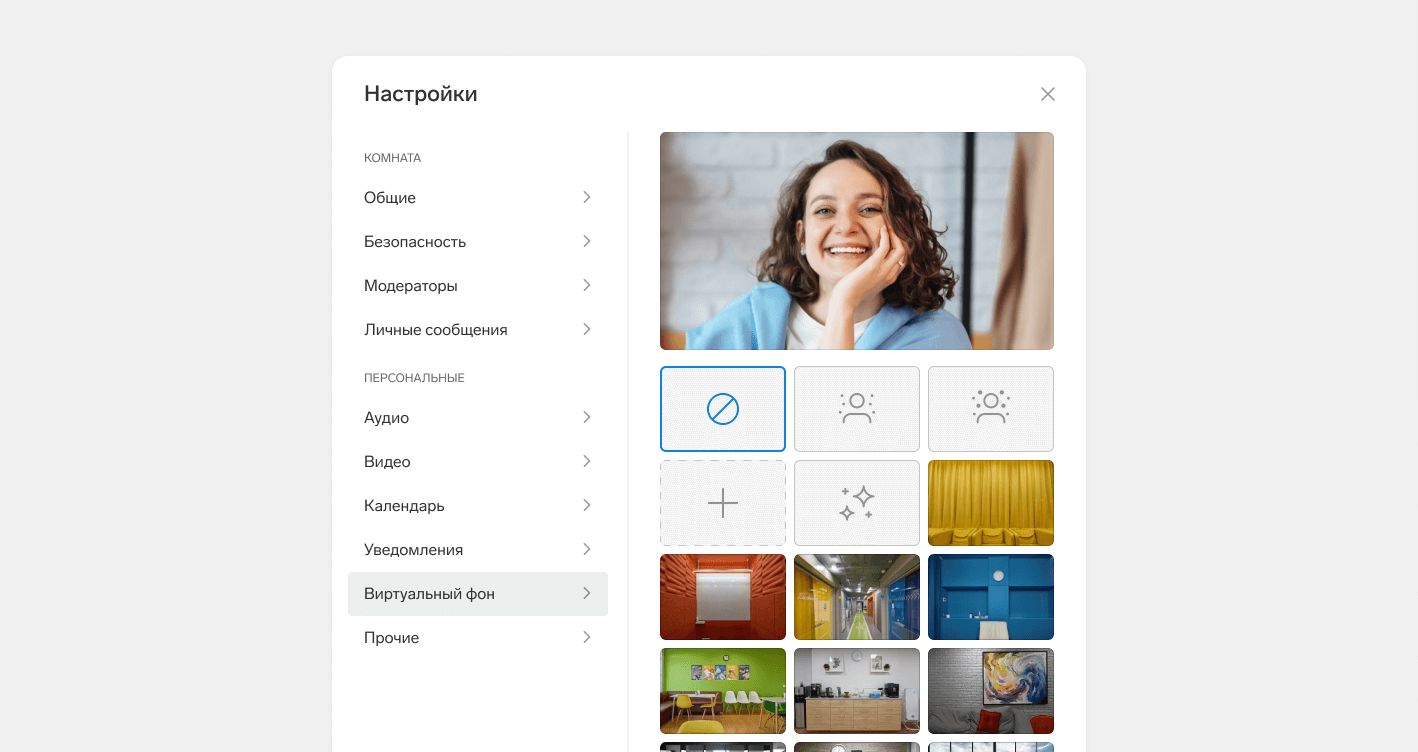Select the wooden counter kitchen background
Viewport: 1418px width, 752px height.
[x=857, y=691]
